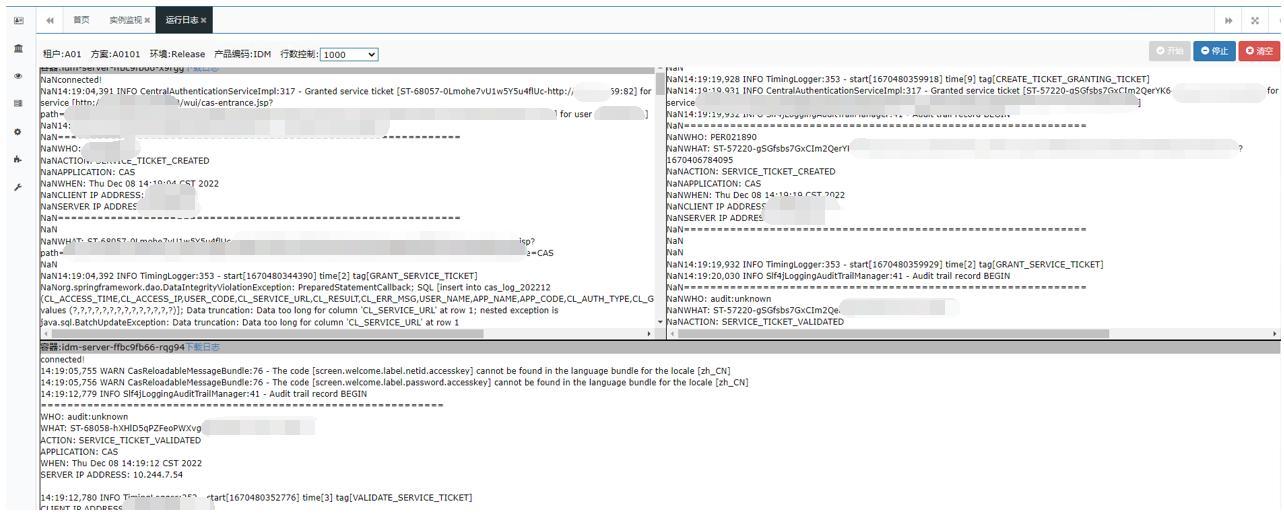Click the CREATE_TICKET_GRANTING_TICKET line in right log
The height and width of the screenshot is (516, 1284).
coord(908,79)
